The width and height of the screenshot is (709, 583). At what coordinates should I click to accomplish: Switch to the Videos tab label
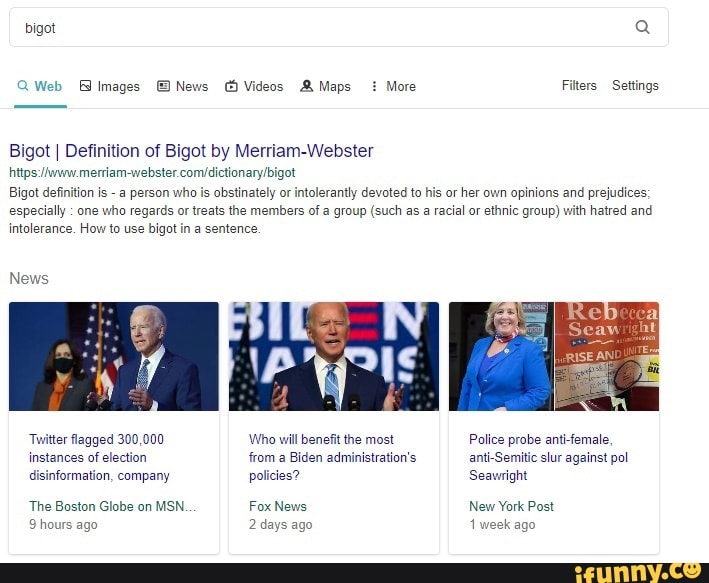click(263, 86)
